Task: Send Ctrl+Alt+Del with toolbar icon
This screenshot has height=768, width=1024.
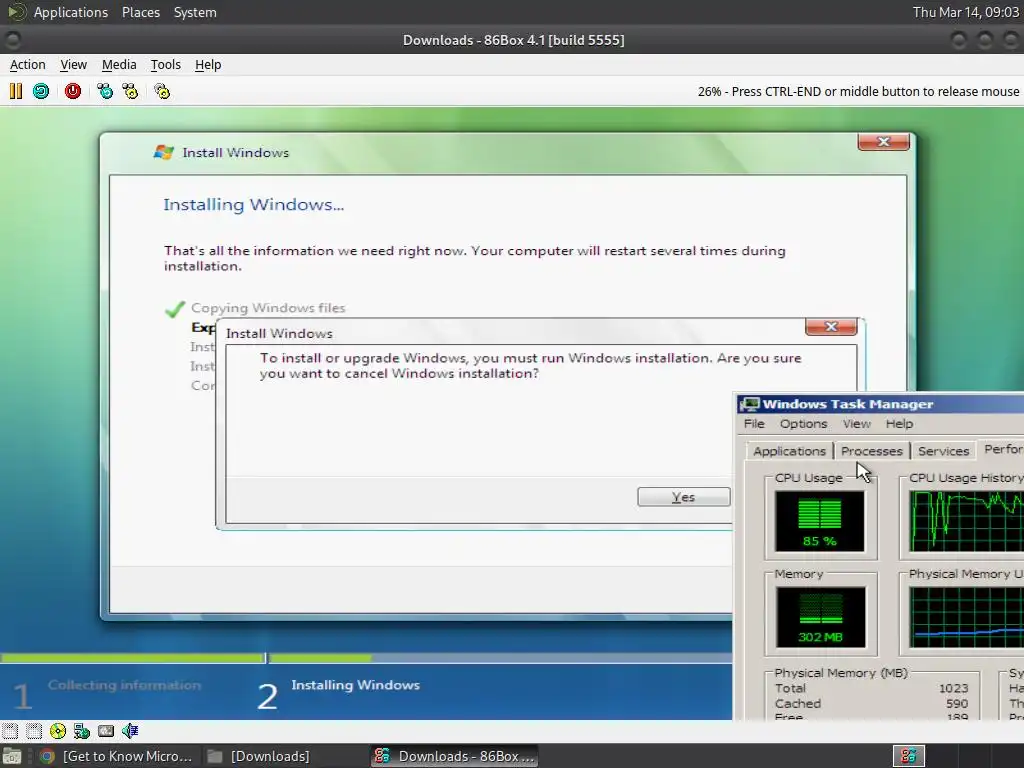Action: pos(104,91)
